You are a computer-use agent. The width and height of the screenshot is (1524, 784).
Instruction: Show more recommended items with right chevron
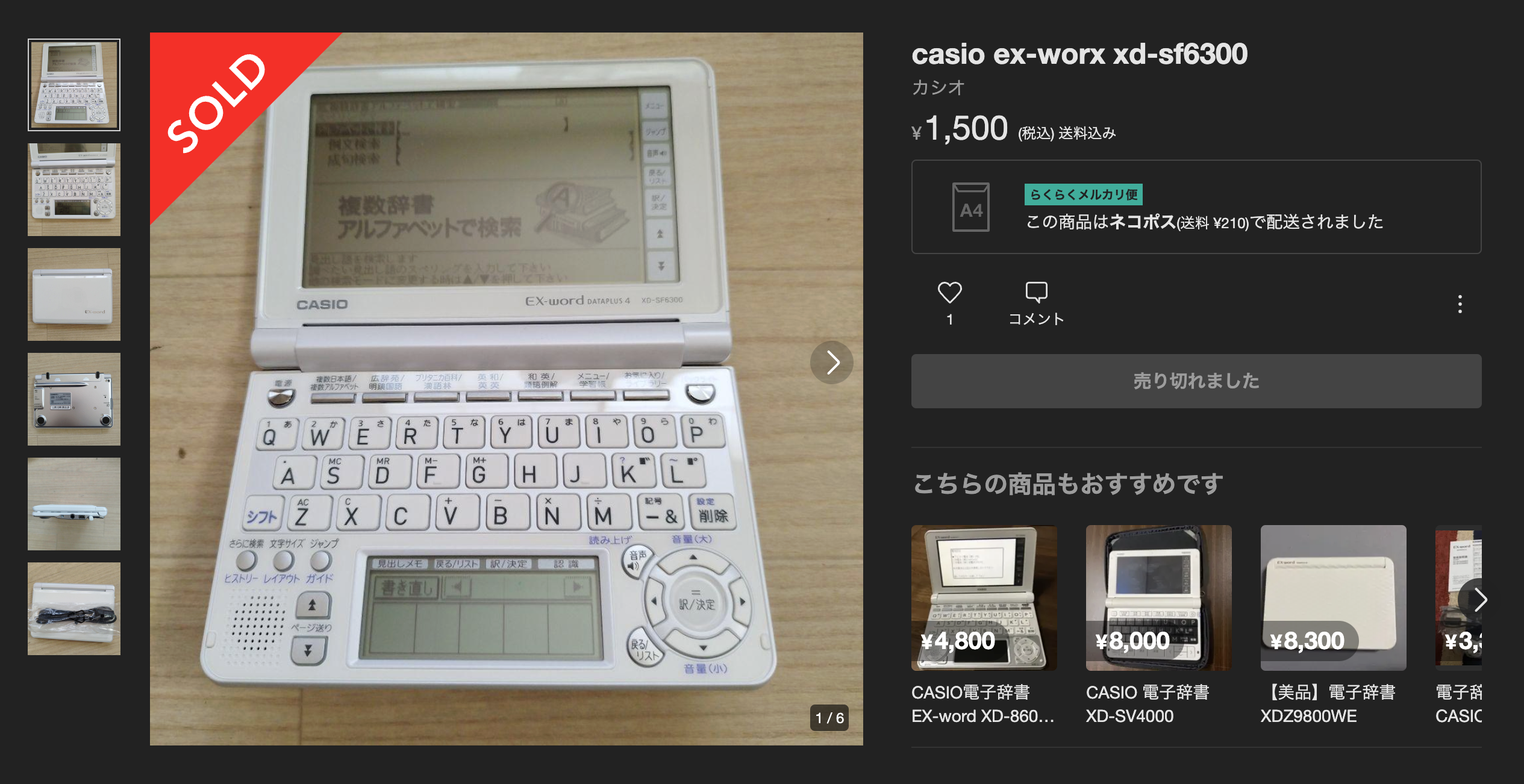point(1476,600)
